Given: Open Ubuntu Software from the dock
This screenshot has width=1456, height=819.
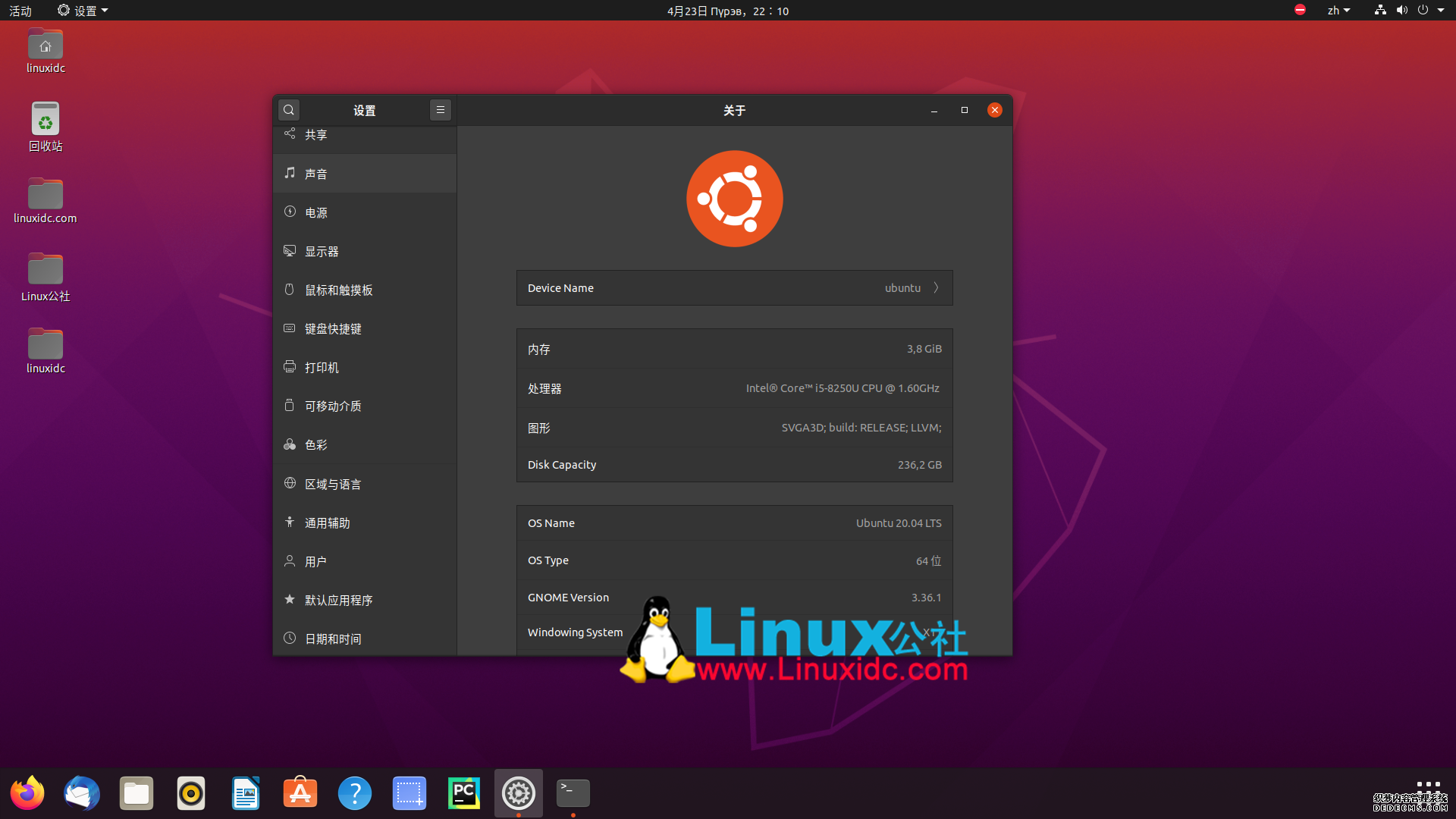Looking at the screenshot, I should pos(300,793).
